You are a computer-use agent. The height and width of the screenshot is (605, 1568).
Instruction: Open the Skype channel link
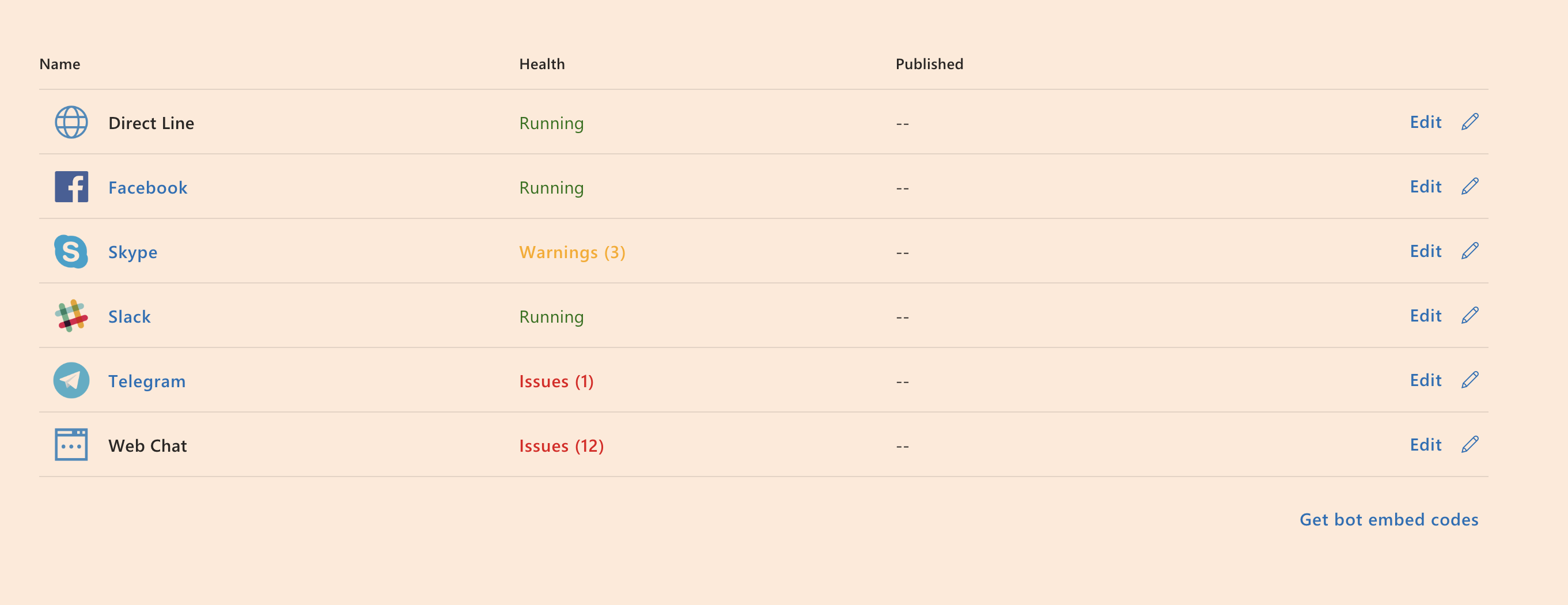click(132, 252)
